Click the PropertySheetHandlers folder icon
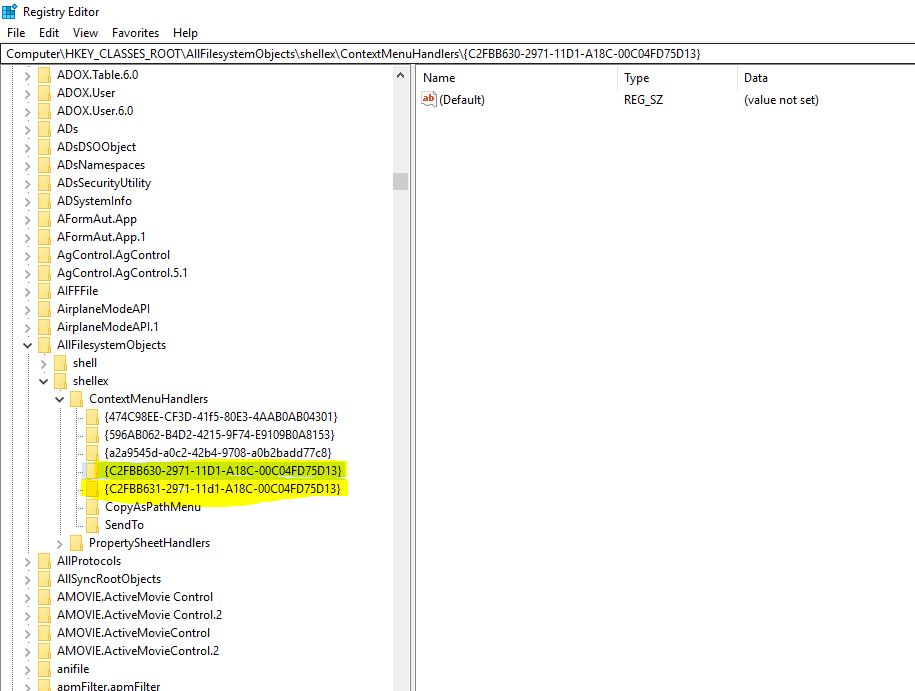 point(76,543)
